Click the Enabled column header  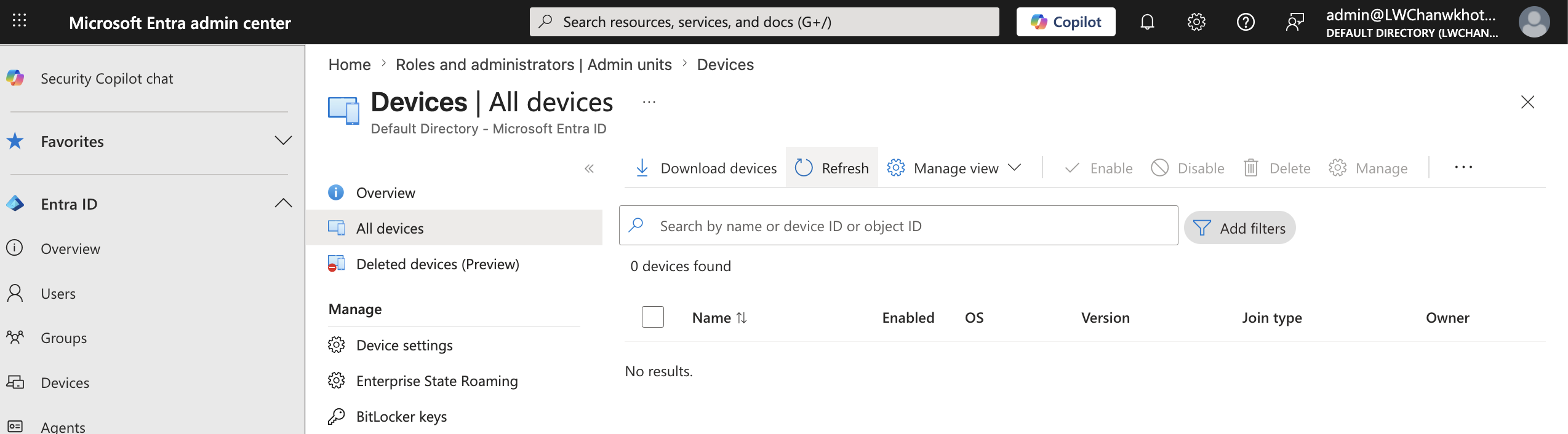908,318
